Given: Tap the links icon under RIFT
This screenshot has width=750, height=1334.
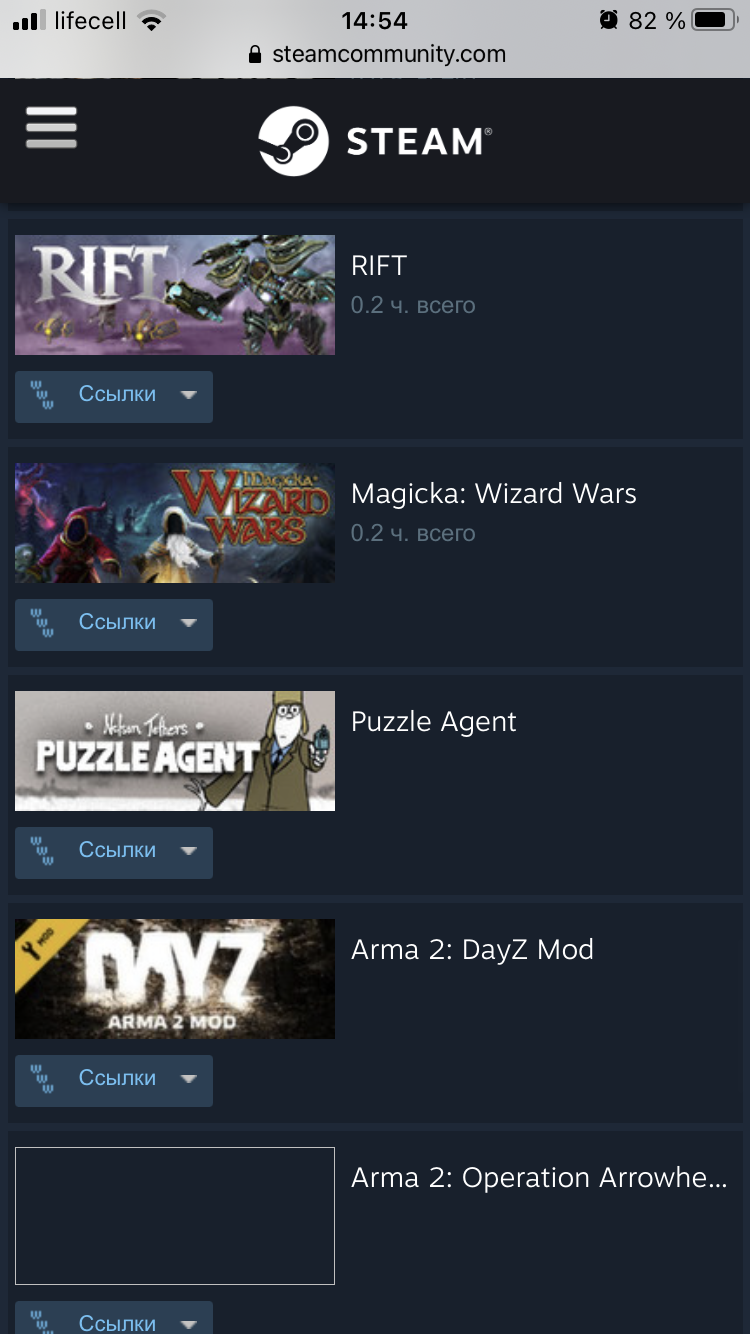Looking at the screenshot, I should point(42,396).
